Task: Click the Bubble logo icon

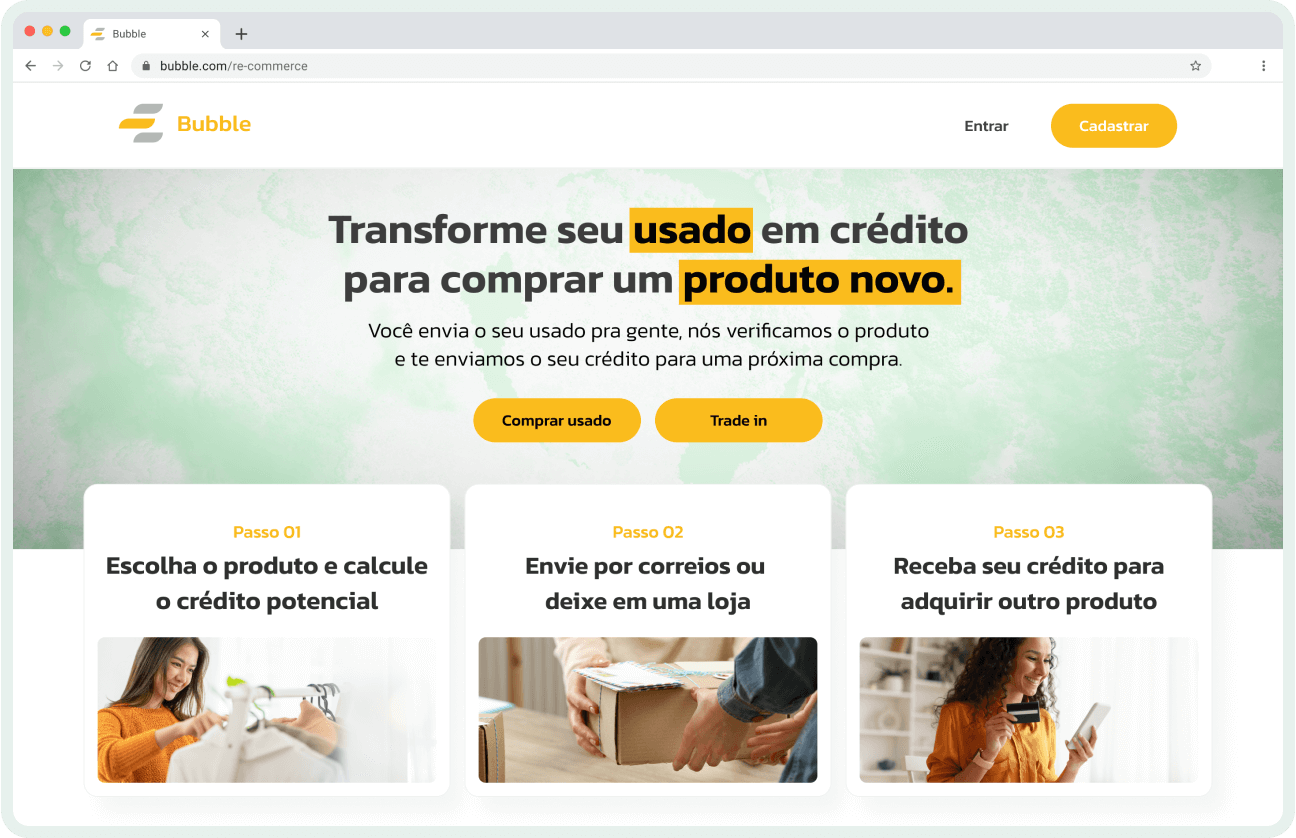Action: pyautogui.click(x=141, y=124)
